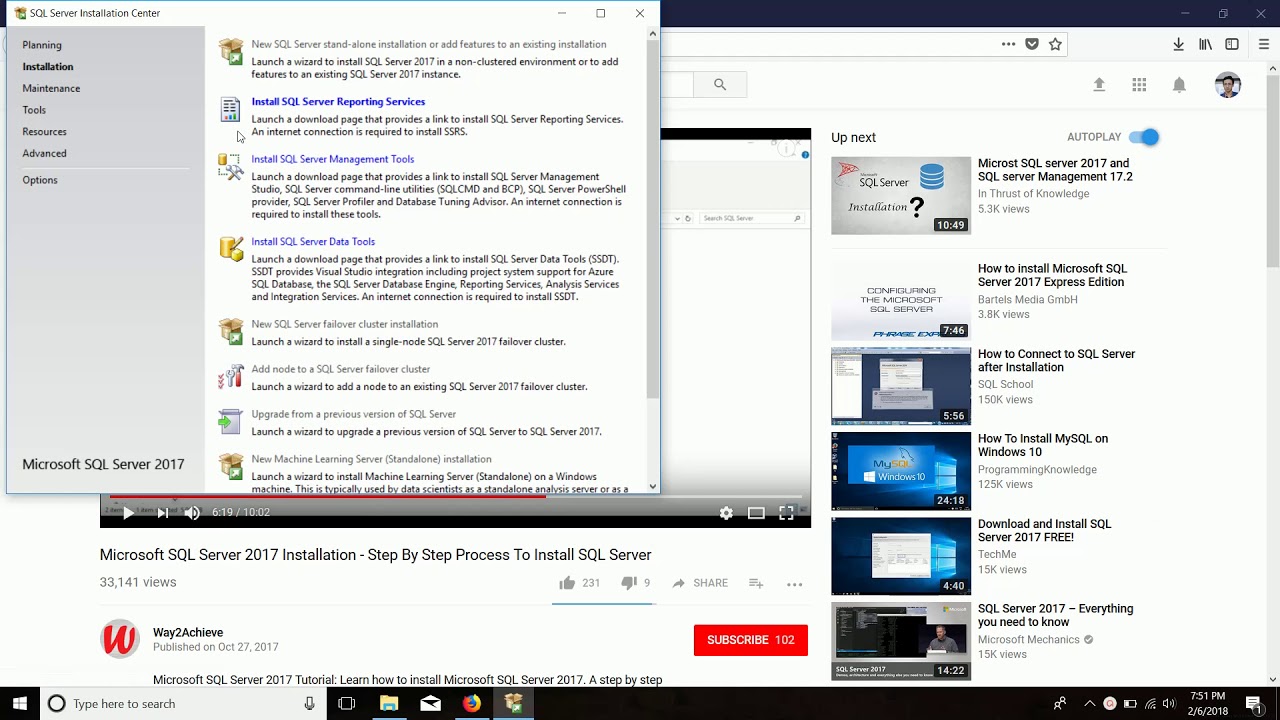The image size is (1280, 720).
Task: Open Task View on the taskbar
Action: 347,704
